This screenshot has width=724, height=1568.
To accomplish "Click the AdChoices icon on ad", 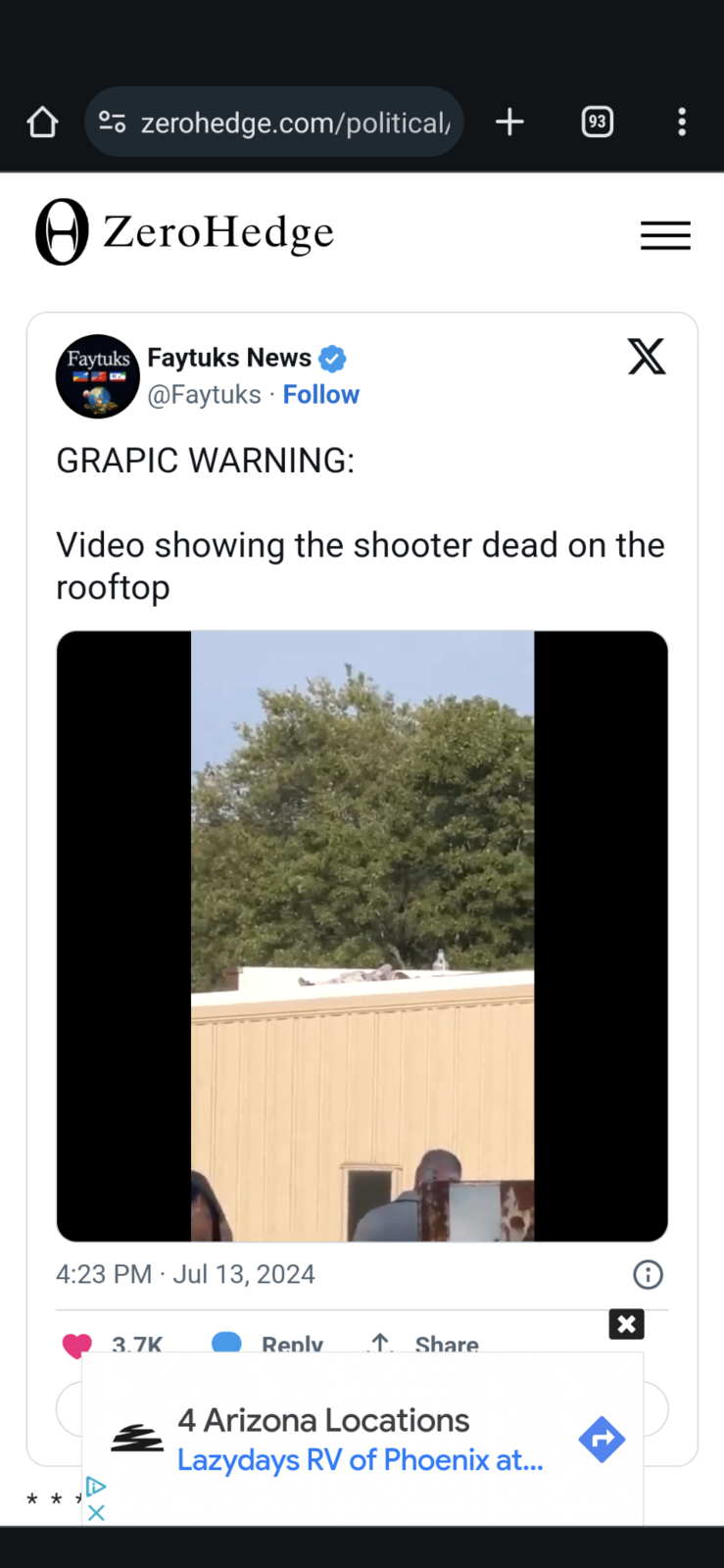I will 95,1488.
